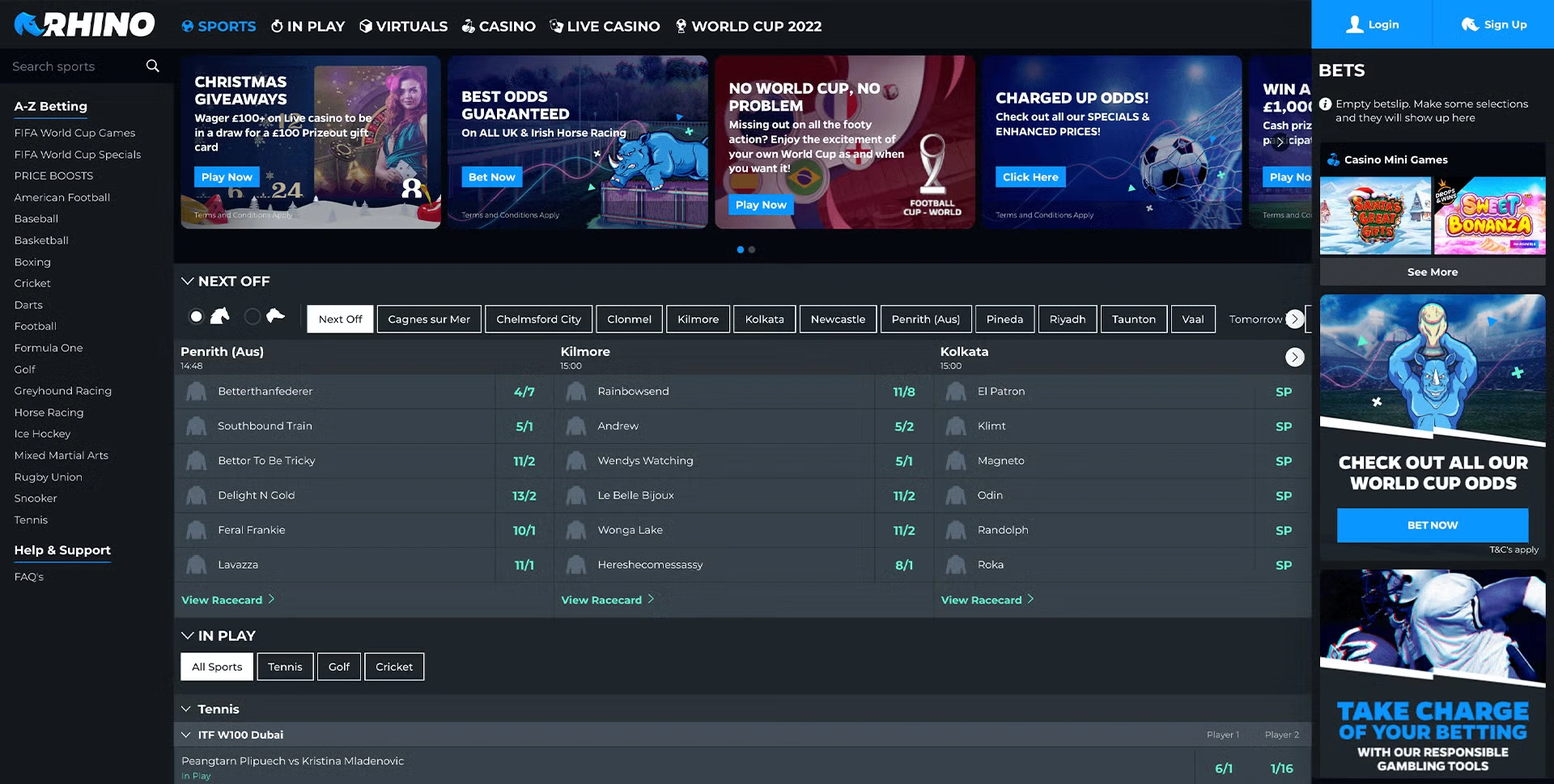Click the info icon in empty betslip
1554x784 pixels.
point(1325,104)
